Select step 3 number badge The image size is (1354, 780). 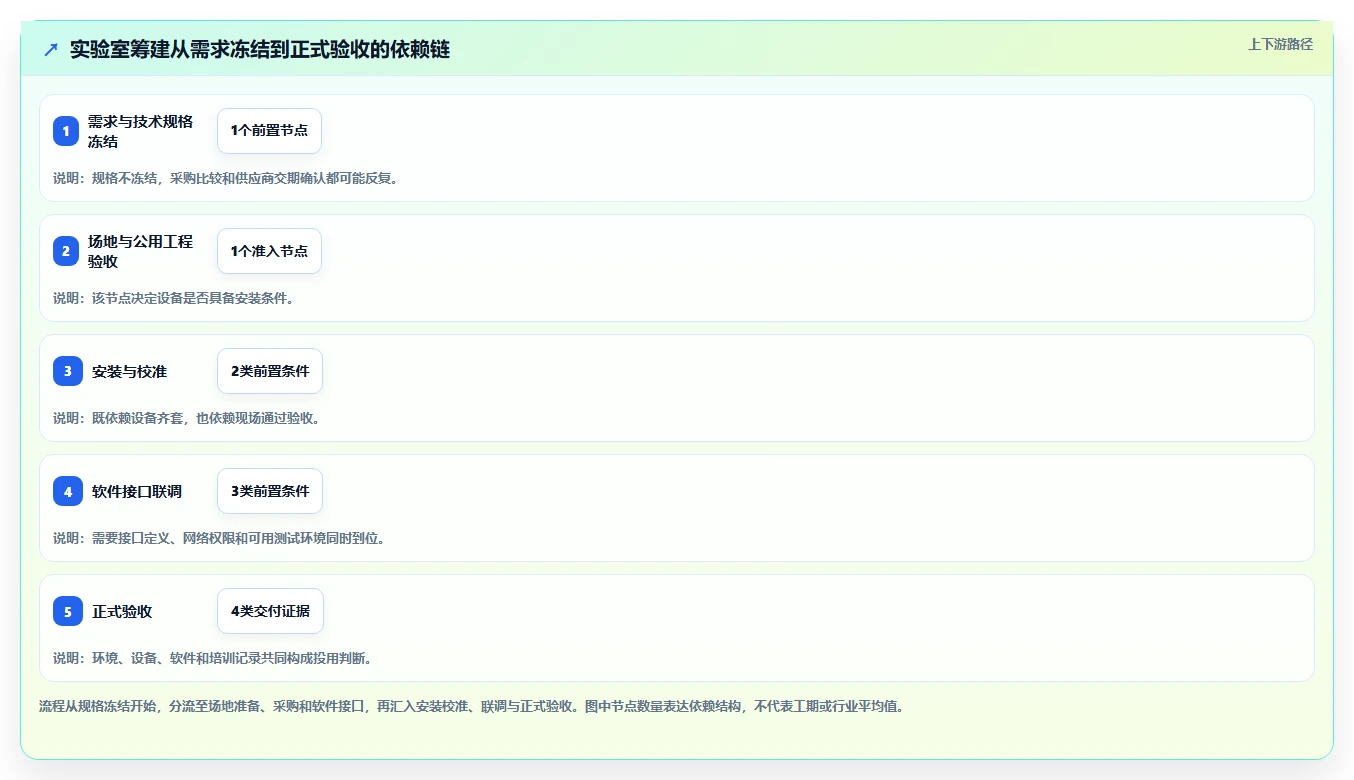(x=68, y=371)
